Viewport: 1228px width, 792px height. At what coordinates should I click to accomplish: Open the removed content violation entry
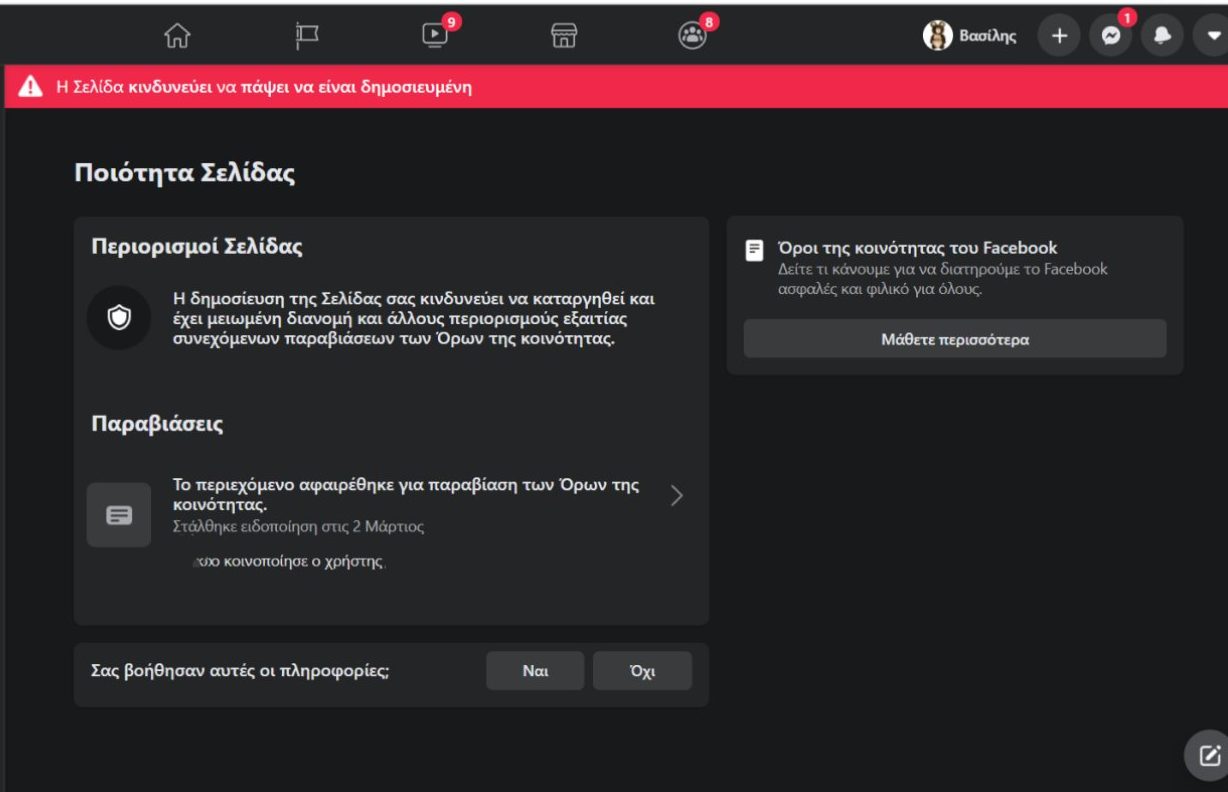(405, 494)
